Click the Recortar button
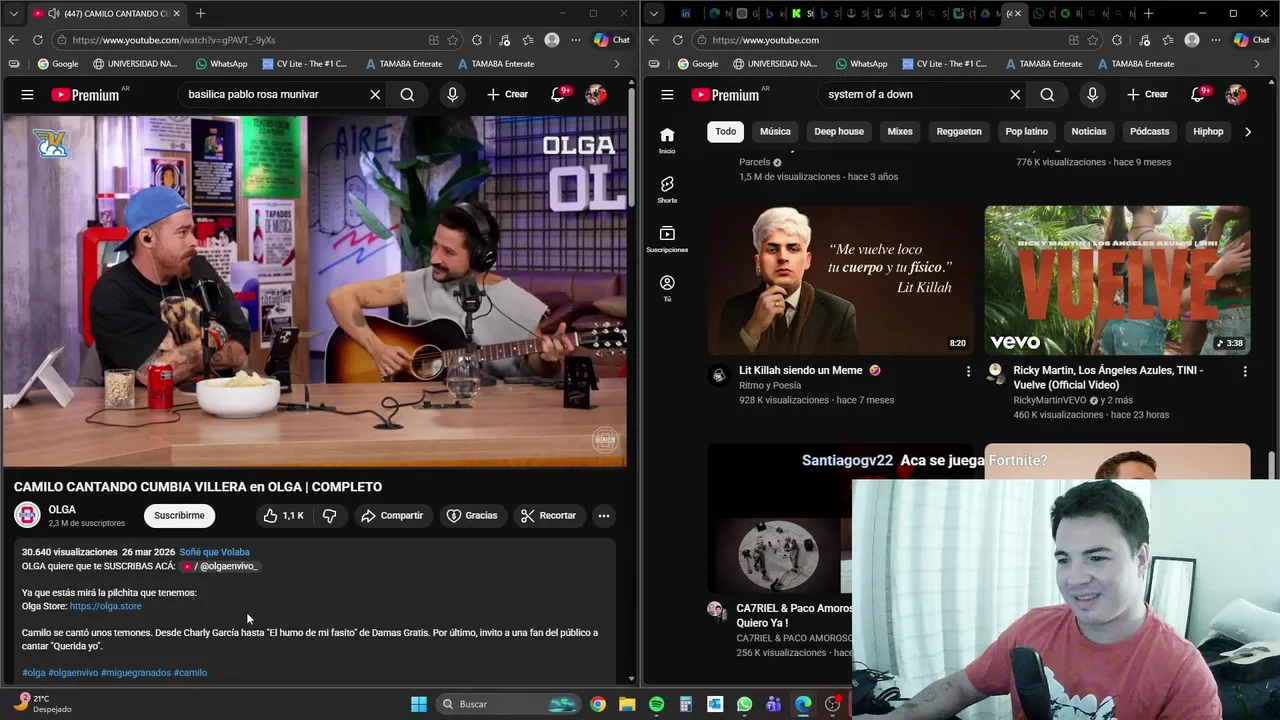 click(548, 516)
